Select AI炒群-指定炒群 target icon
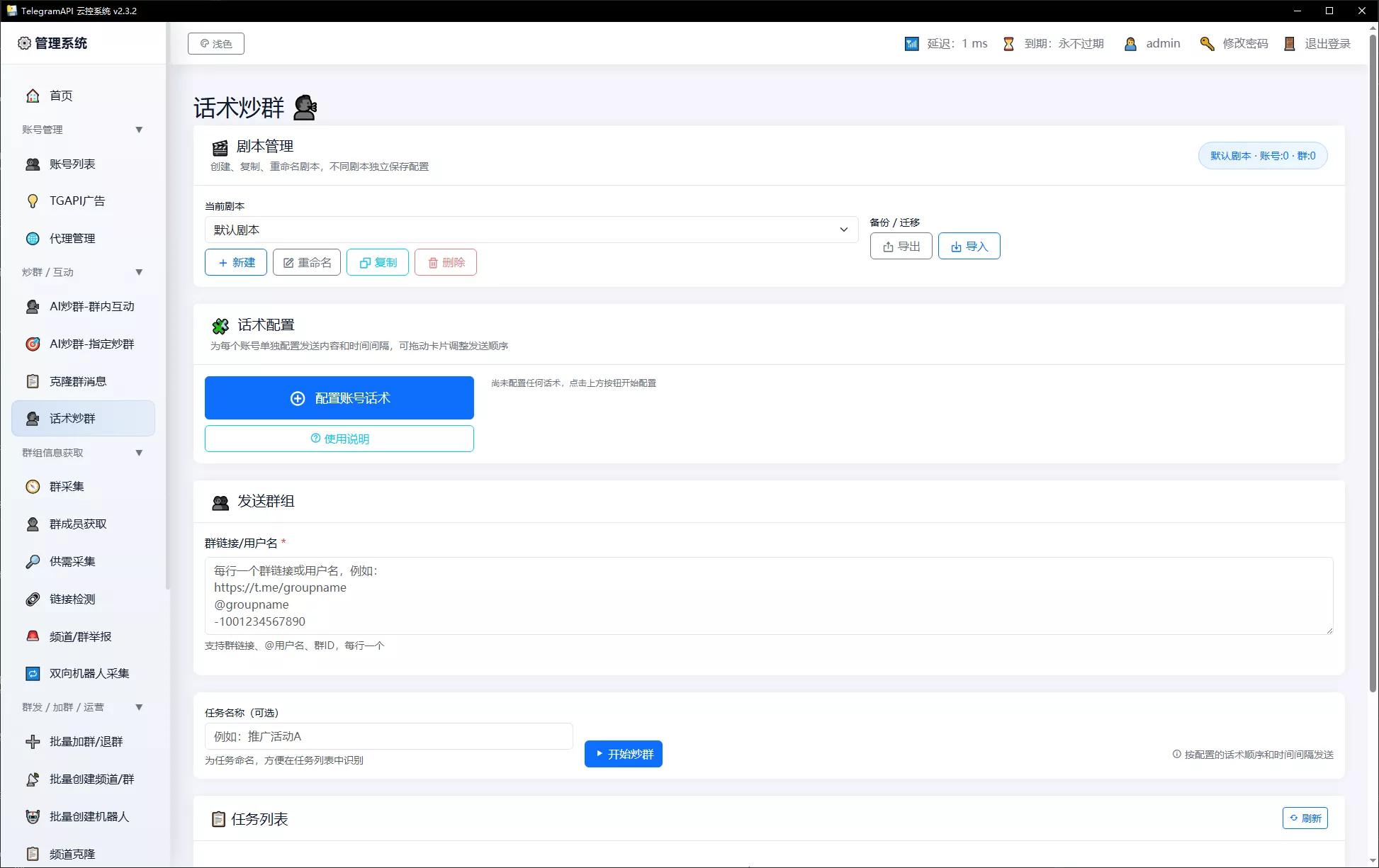 33,344
